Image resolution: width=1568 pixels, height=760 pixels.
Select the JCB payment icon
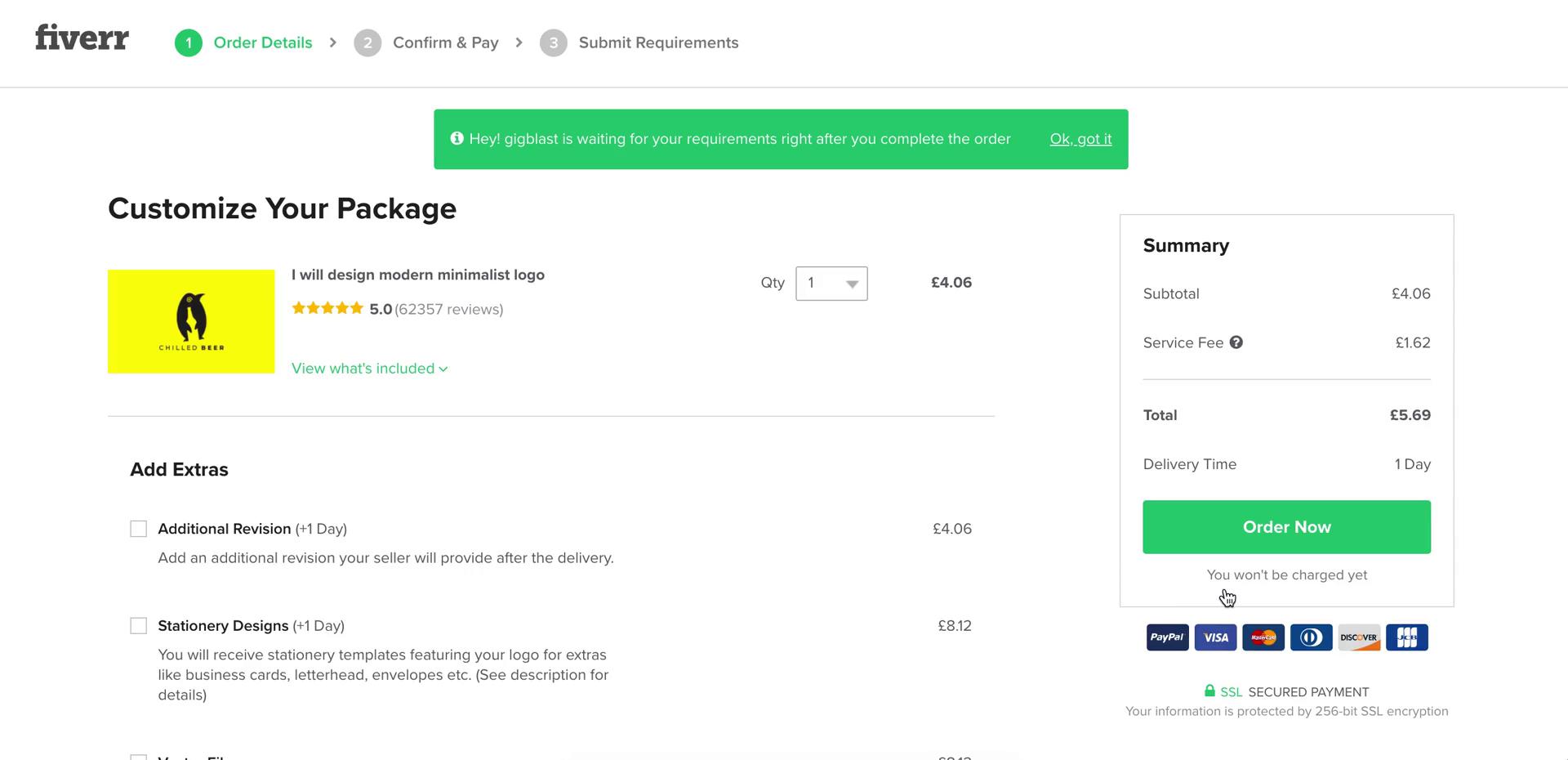(x=1406, y=637)
